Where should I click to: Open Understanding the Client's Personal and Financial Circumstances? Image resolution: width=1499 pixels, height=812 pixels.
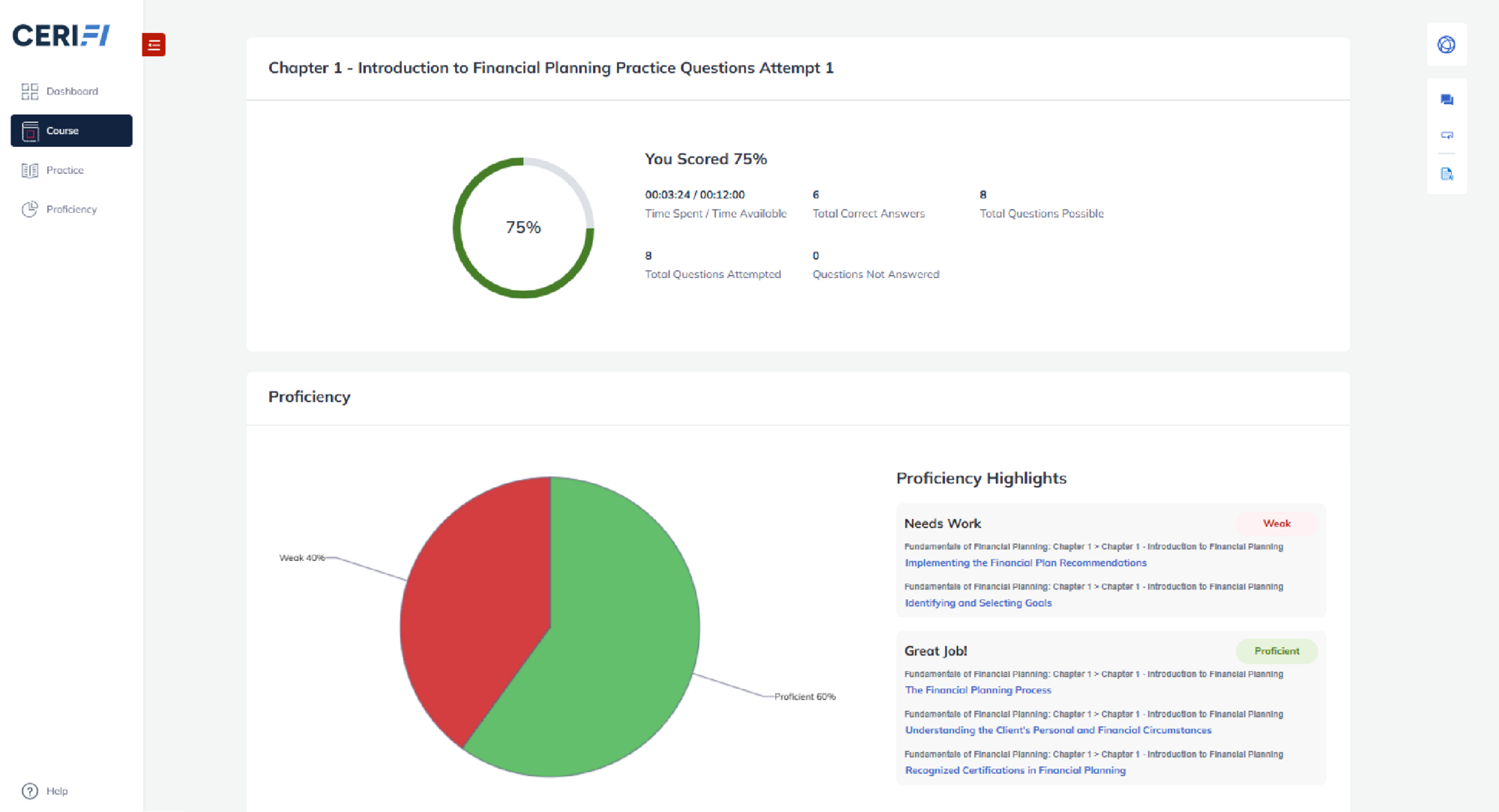pyautogui.click(x=1058, y=730)
